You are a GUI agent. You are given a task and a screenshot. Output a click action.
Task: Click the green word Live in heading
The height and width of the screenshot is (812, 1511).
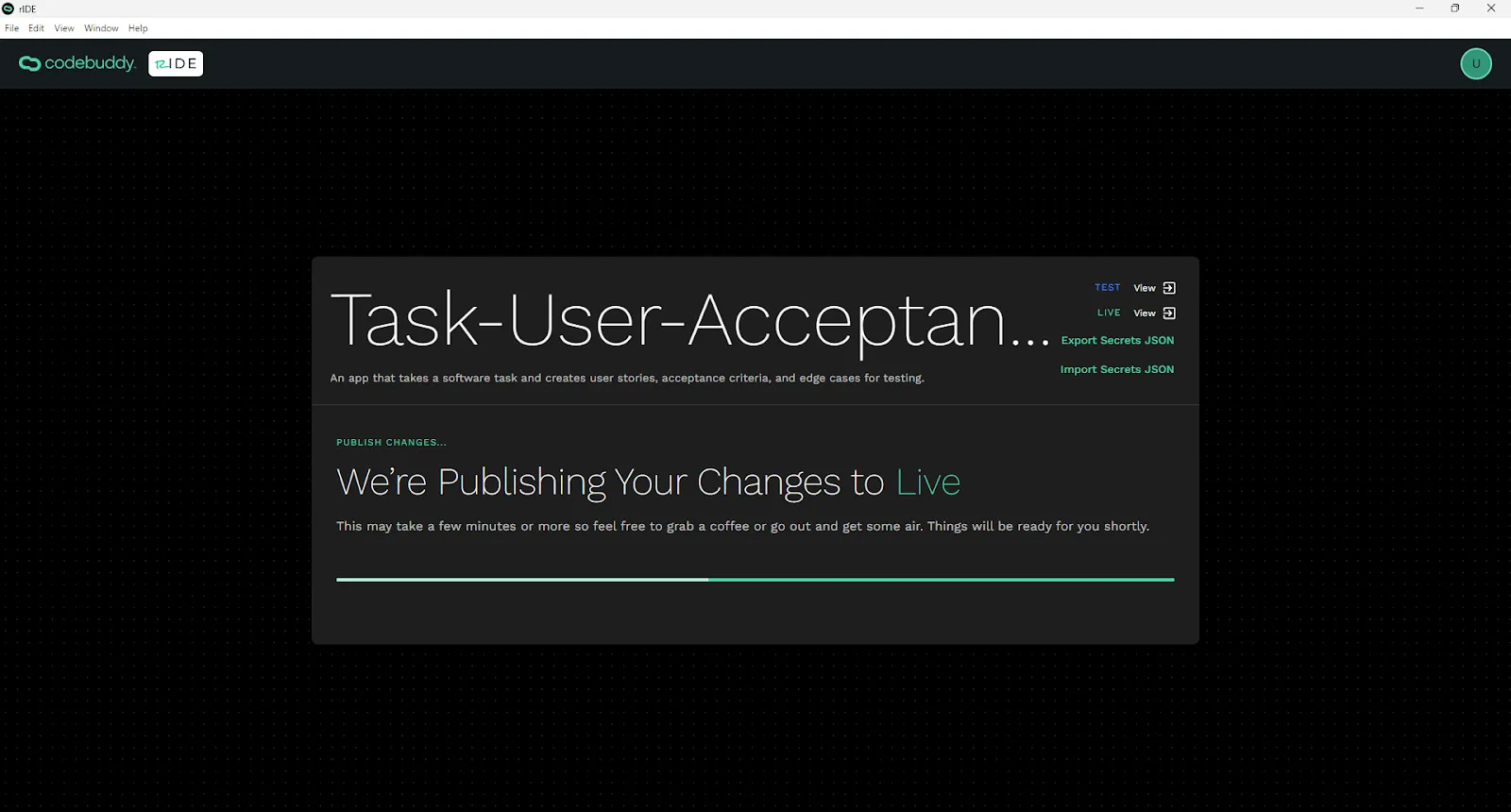pos(927,482)
